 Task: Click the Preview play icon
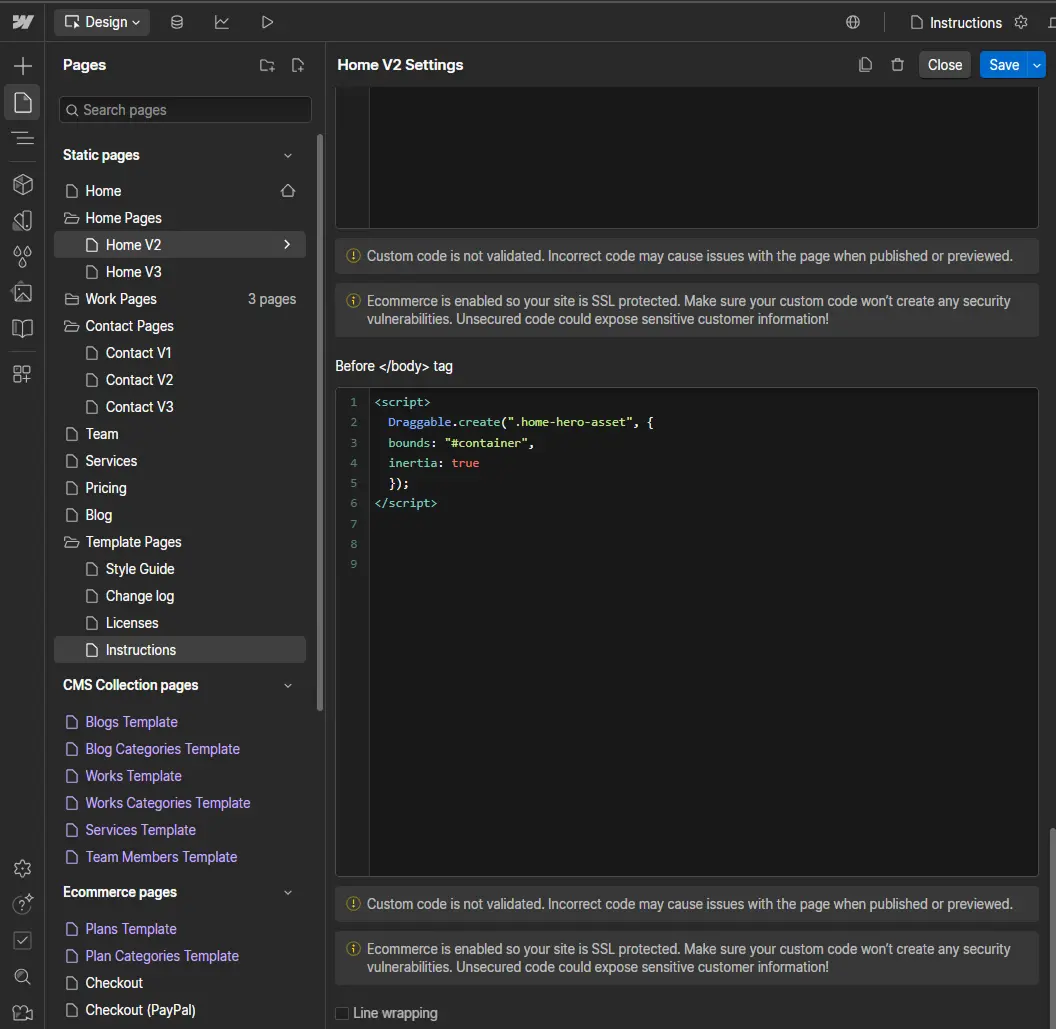[266, 22]
